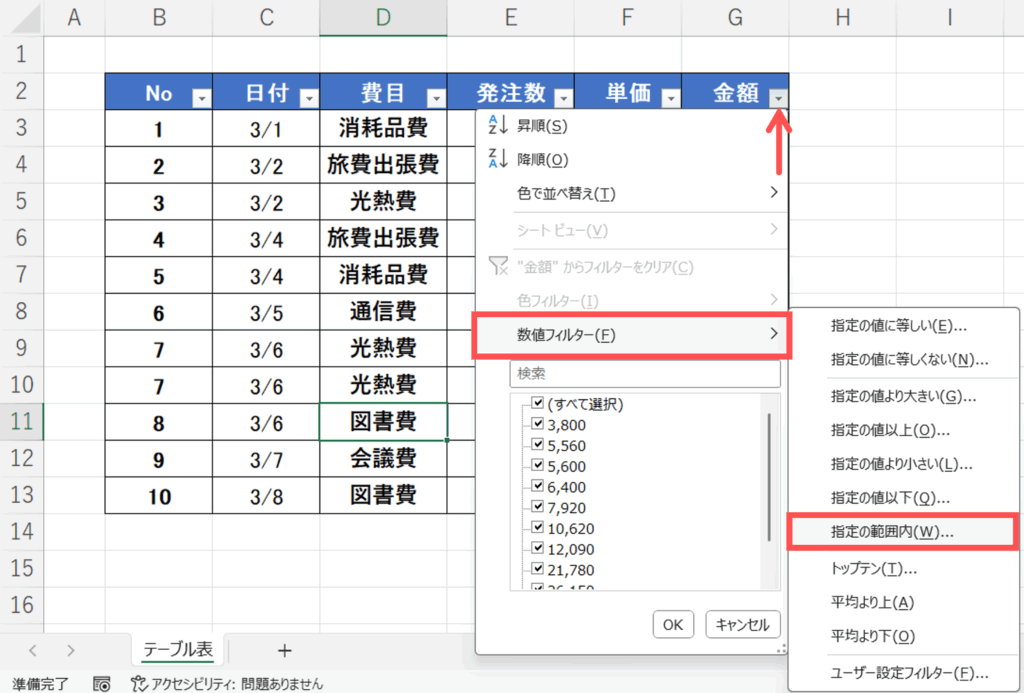1024x693 pixels.
Task: Click the 検索 search field
Action: coord(644,373)
